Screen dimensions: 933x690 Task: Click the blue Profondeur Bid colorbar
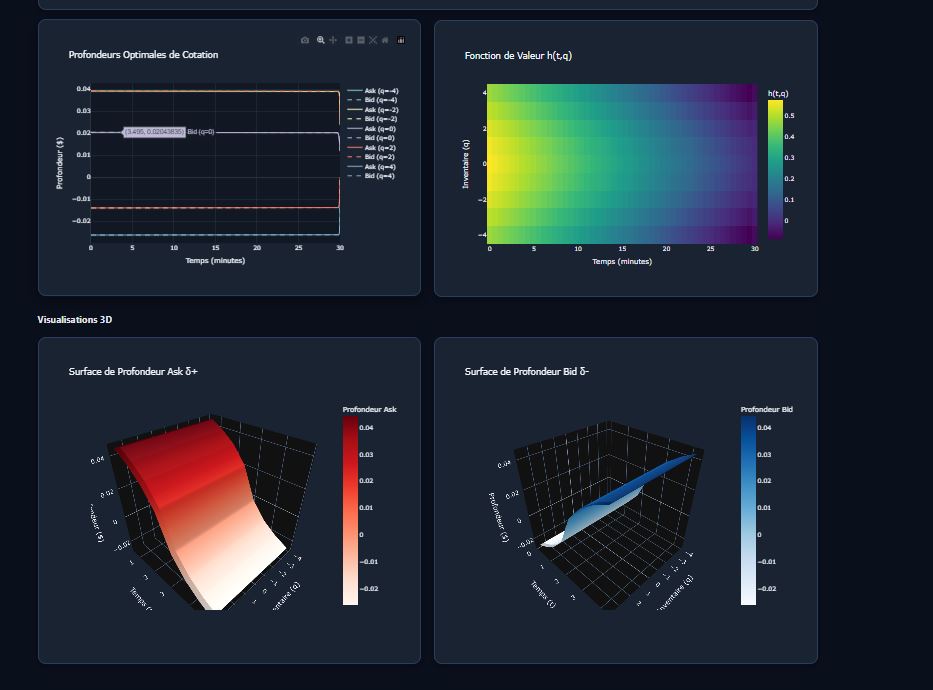tap(748, 510)
